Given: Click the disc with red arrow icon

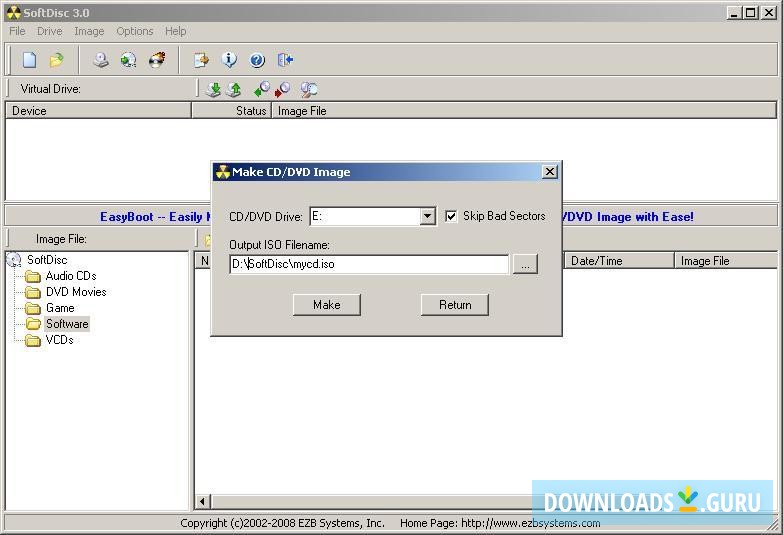Looking at the screenshot, I should 283,89.
